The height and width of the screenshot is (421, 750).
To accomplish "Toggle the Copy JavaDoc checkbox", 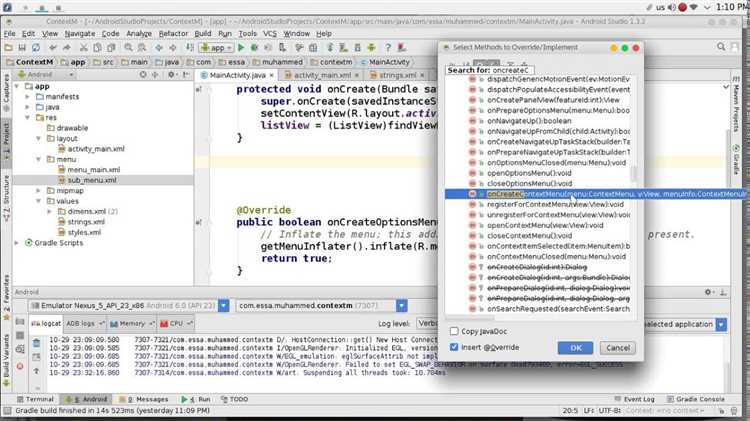I will (x=454, y=331).
